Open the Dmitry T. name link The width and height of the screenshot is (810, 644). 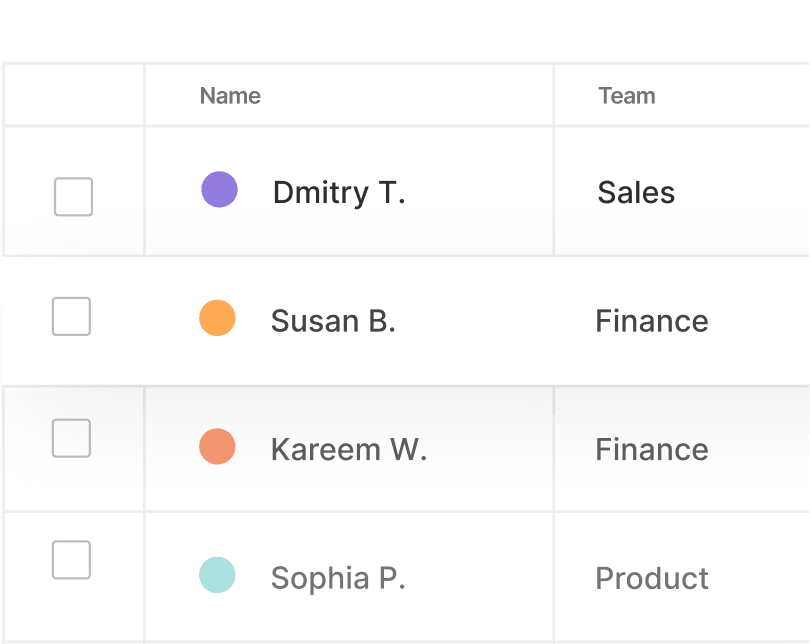[339, 192]
